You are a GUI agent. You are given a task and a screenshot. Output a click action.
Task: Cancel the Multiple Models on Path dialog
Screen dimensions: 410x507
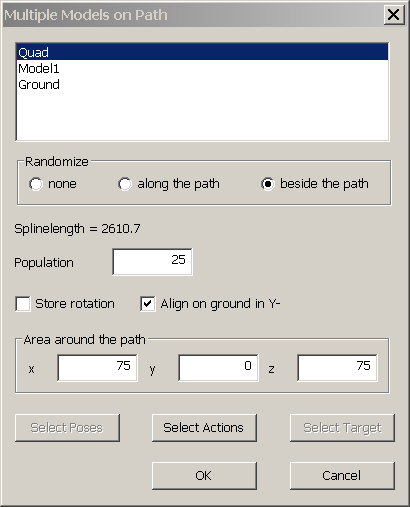(x=342, y=476)
